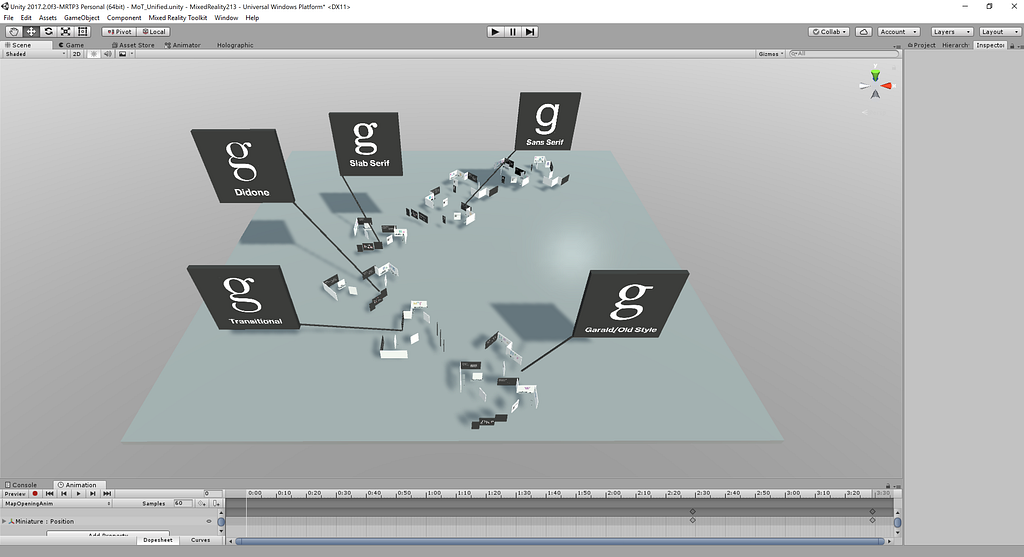Click the red X axis of scene gizmo
This screenshot has height=557, width=1024.
point(887,86)
